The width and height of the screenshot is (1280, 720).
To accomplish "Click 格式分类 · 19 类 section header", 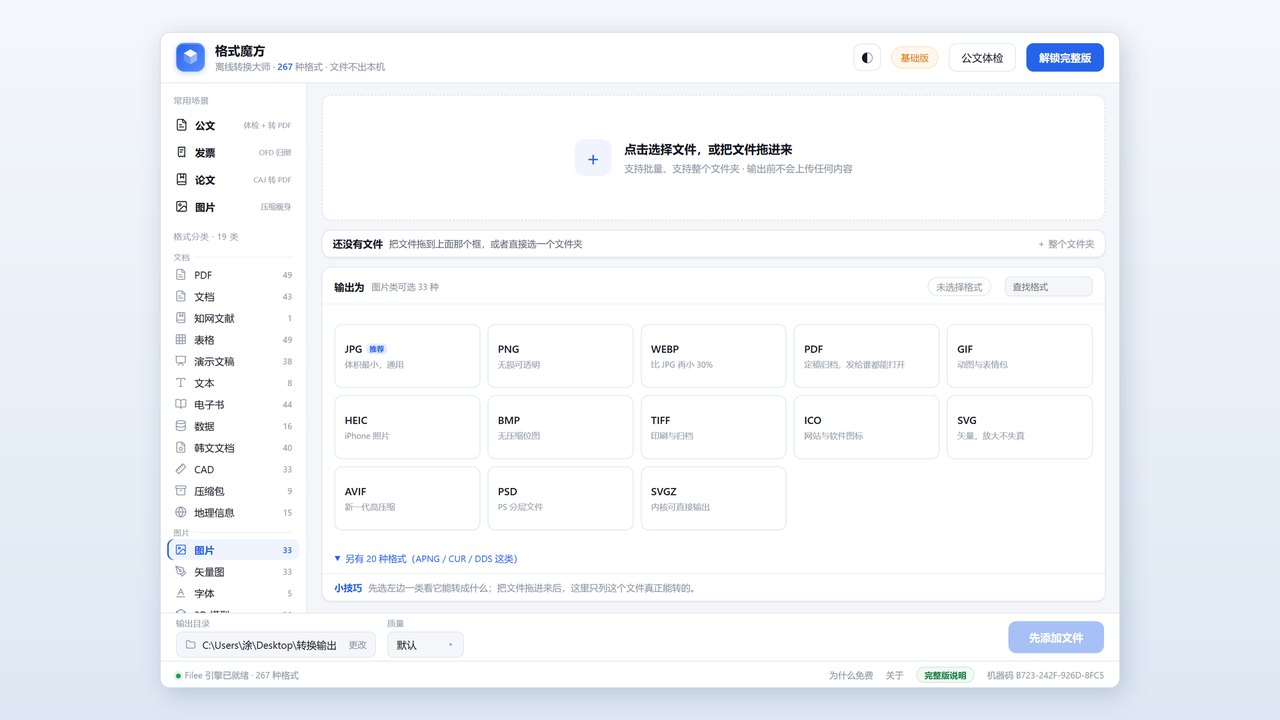I will pos(206,237).
